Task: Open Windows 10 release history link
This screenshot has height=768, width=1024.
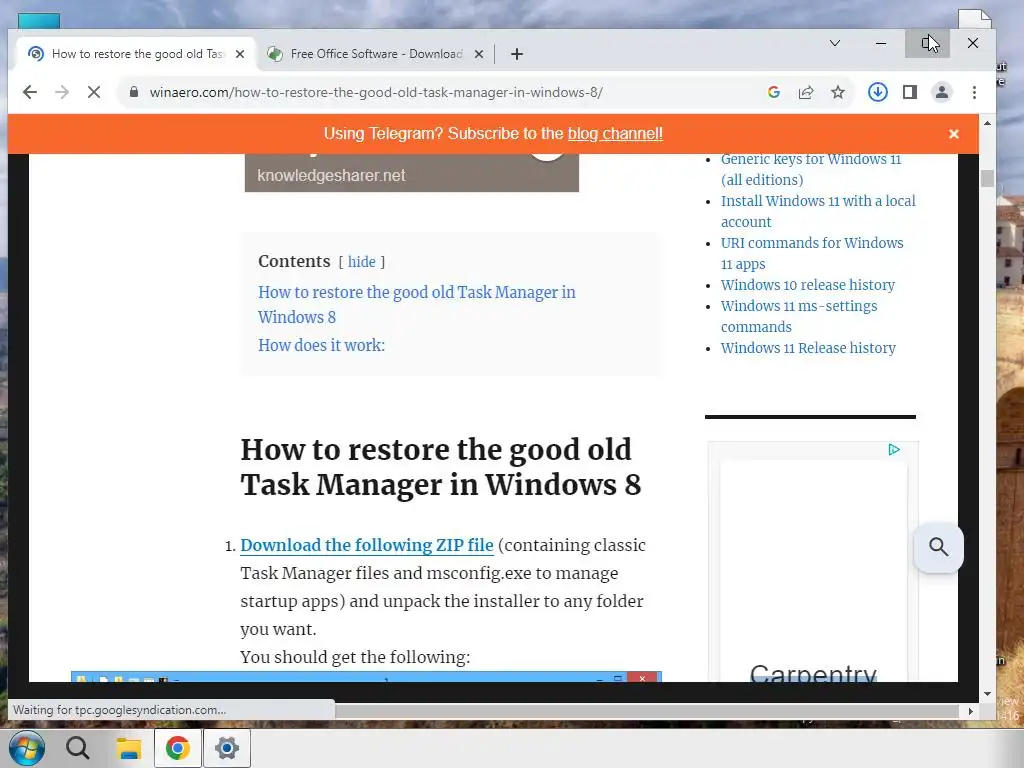Action: pyautogui.click(x=808, y=285)
